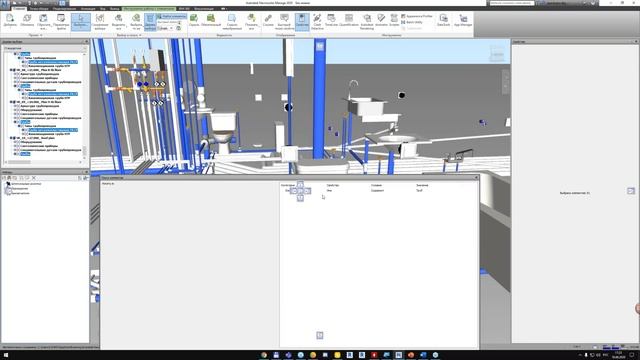Click the Delete icon in Sets toolbar
This screenshot has width=640, height=360.
[33, 178]
